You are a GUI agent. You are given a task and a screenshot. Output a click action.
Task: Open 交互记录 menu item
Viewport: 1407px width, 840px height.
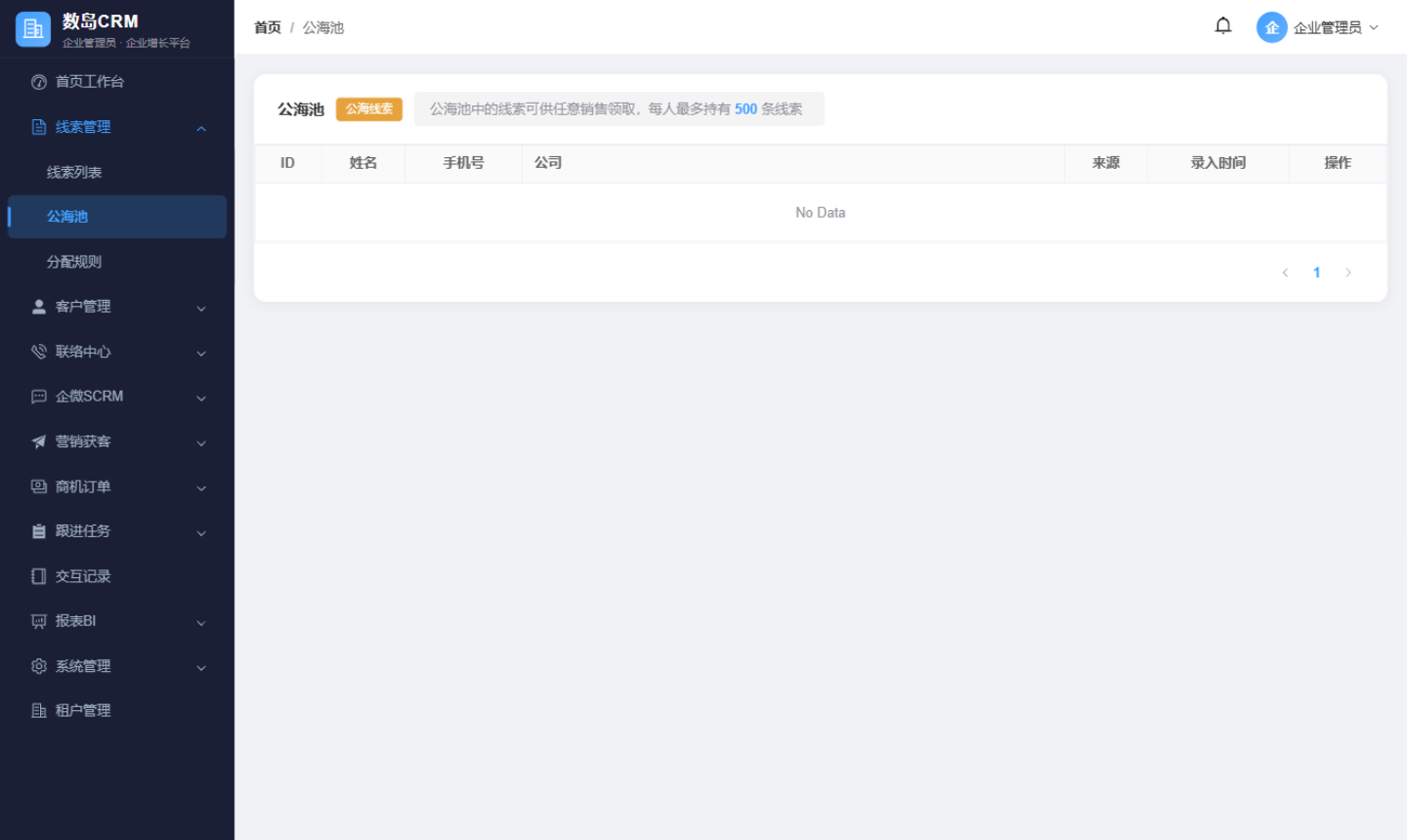117,576
